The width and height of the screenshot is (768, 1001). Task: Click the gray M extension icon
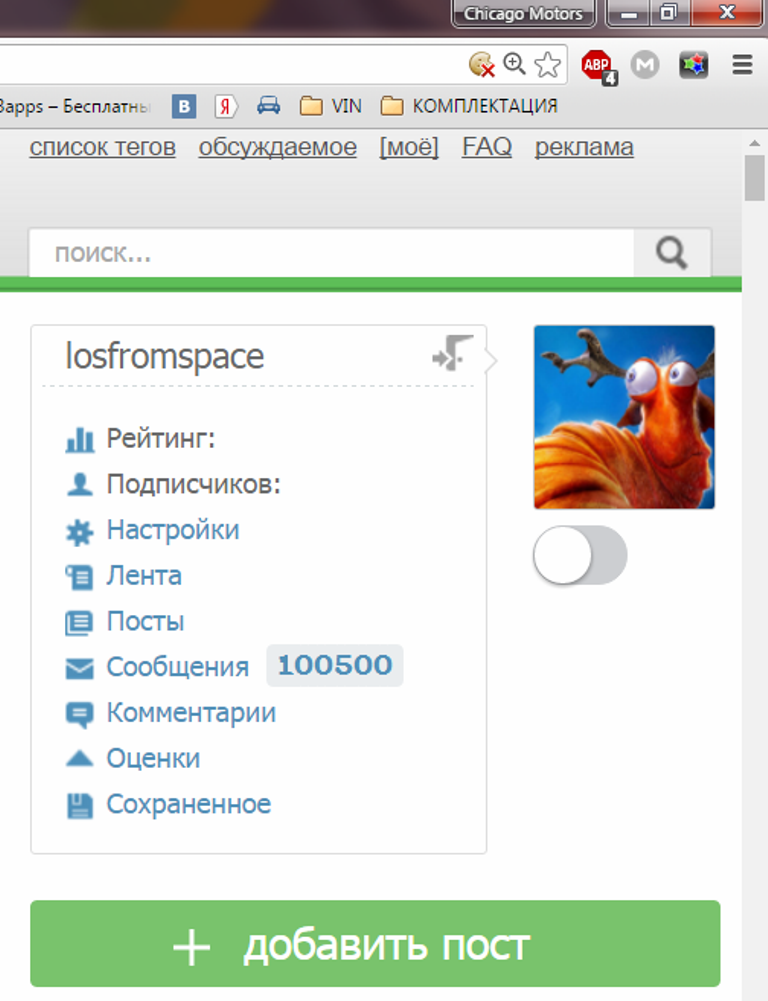point(646,66)
